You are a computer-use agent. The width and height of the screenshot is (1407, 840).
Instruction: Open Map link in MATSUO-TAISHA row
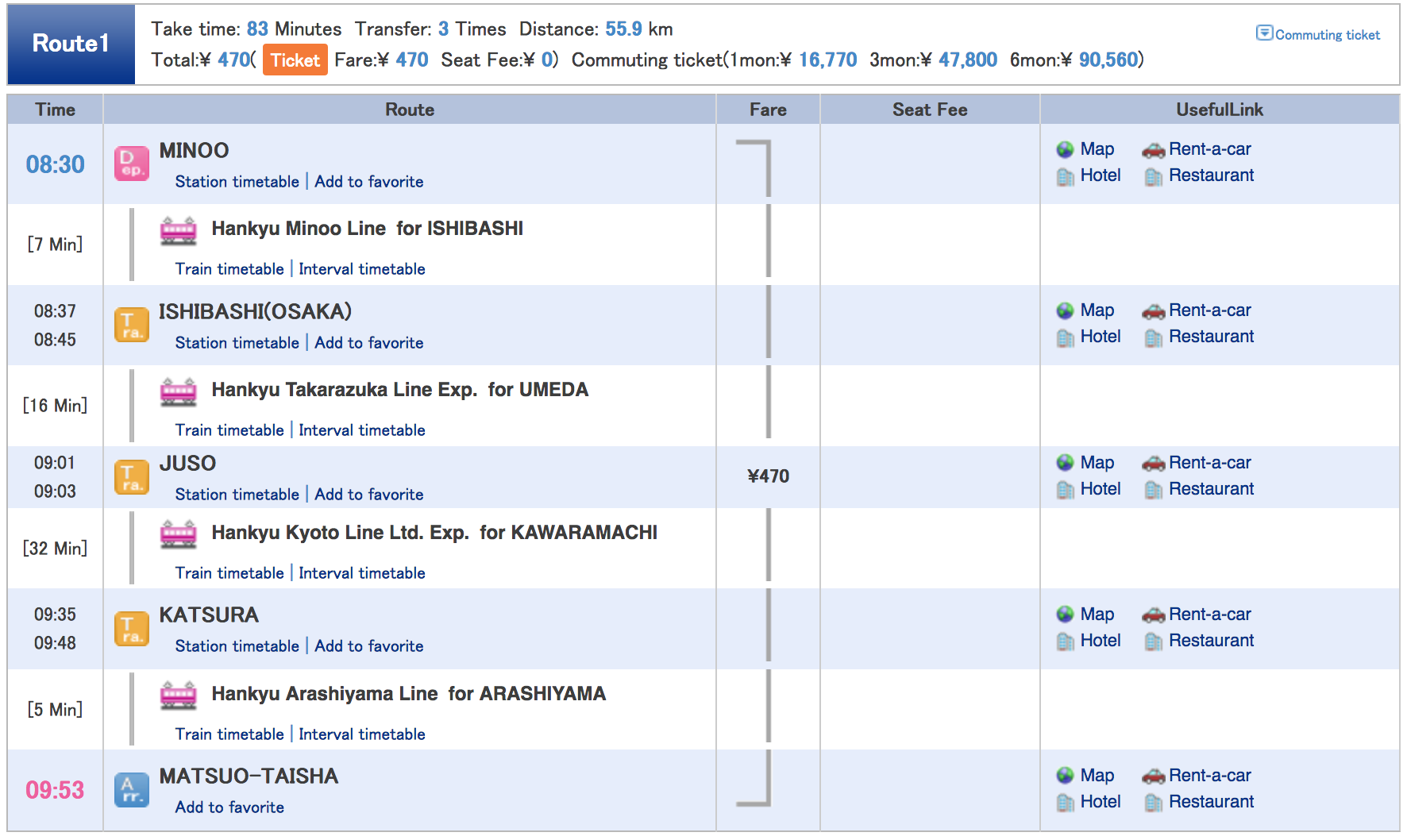[x=1097, y=776]
